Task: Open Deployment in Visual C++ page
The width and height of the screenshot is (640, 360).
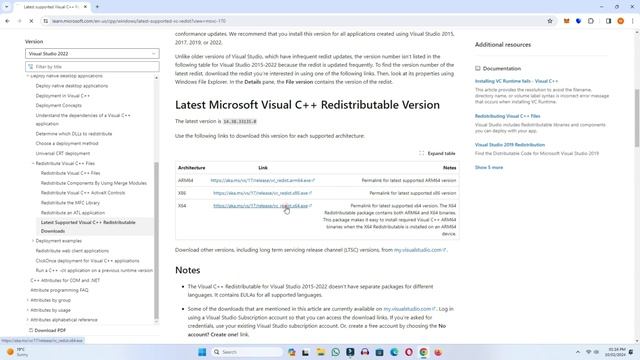Action: [x=63, y=96]
